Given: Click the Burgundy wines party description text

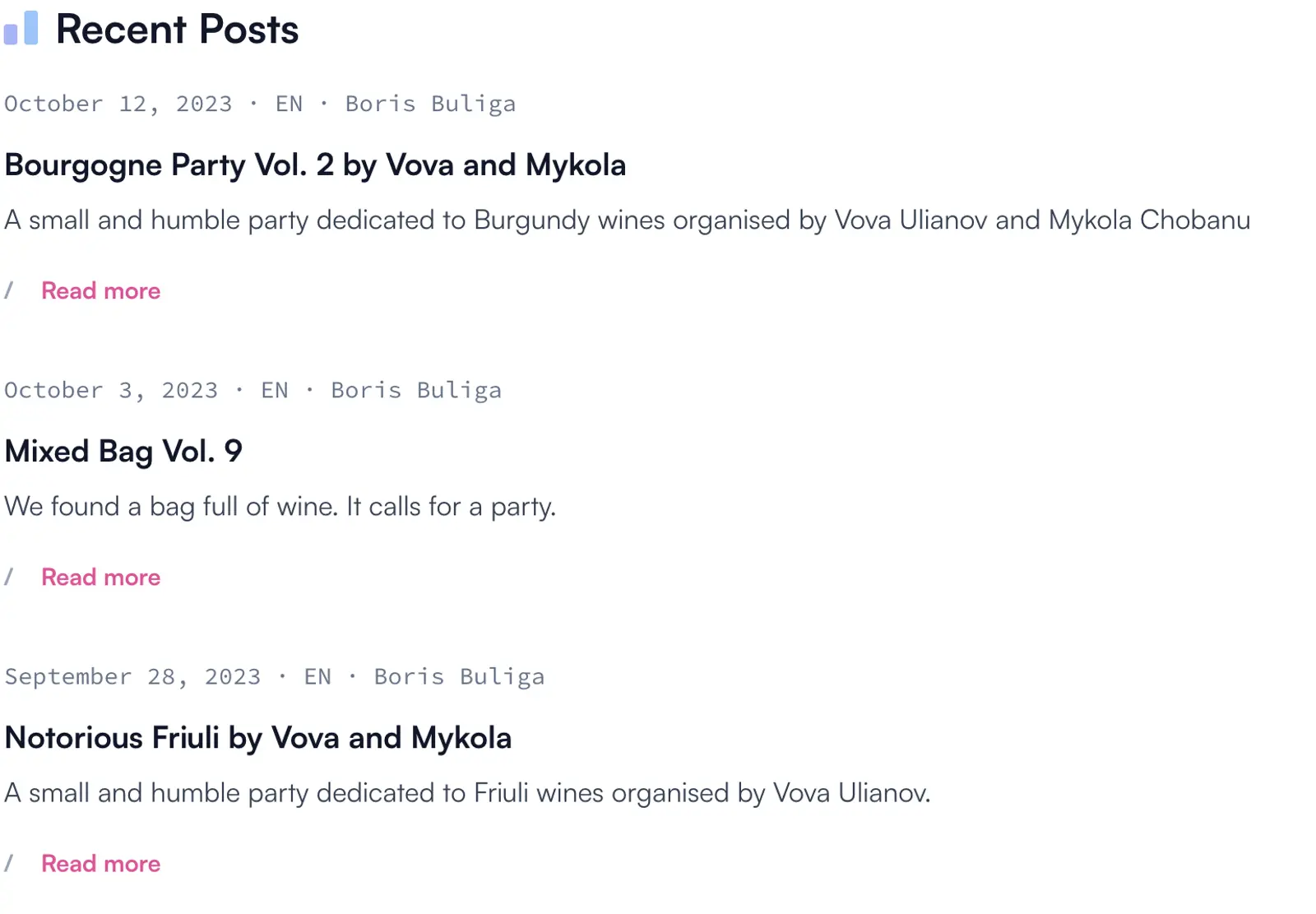Looking at the screenshot, I should tap(627, 220).
